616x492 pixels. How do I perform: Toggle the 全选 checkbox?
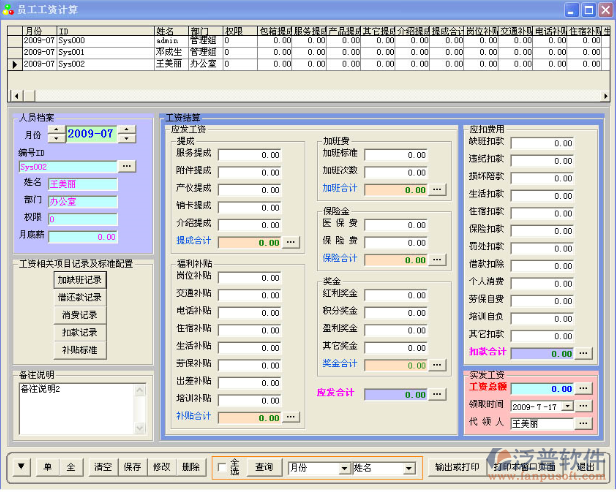pyautogui.click(x=222, y=468)
